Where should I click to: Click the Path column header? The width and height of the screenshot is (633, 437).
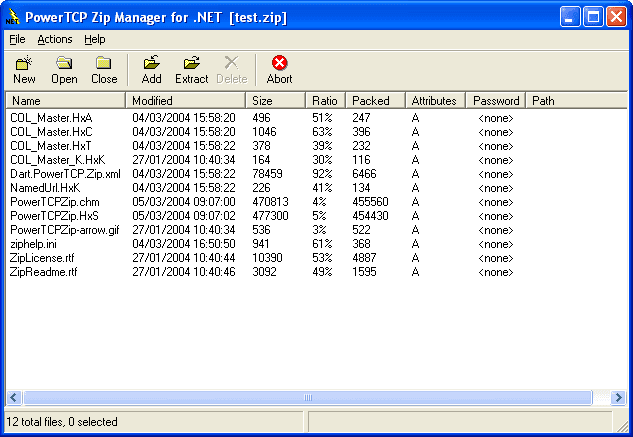[x=576, y=101]
